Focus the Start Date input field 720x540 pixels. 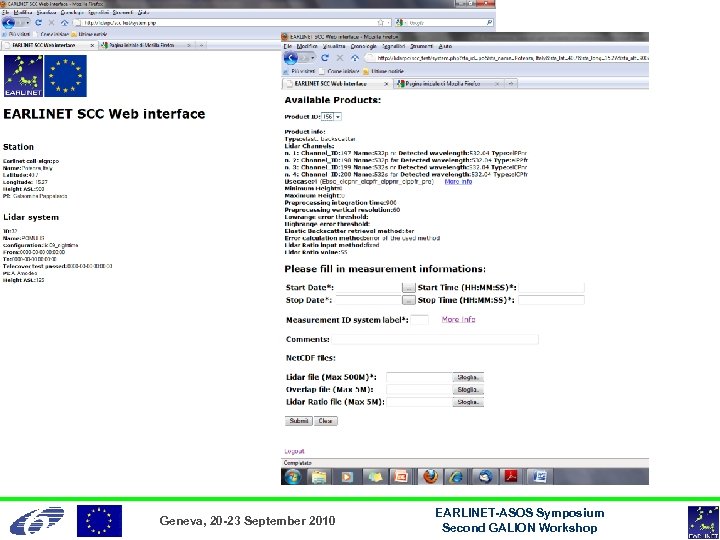pyautogui.click(x=369, y=288)
